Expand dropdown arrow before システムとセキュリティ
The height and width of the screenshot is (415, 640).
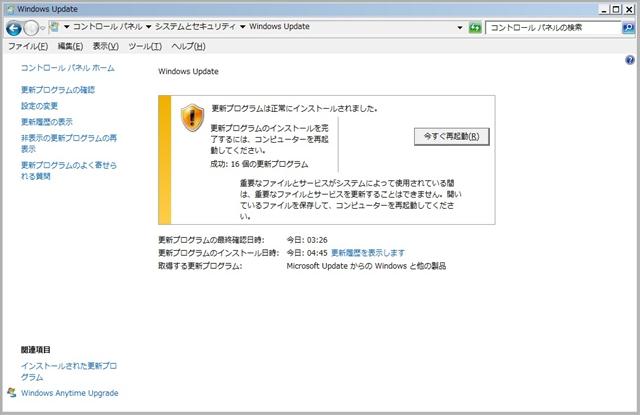(149, 27)
